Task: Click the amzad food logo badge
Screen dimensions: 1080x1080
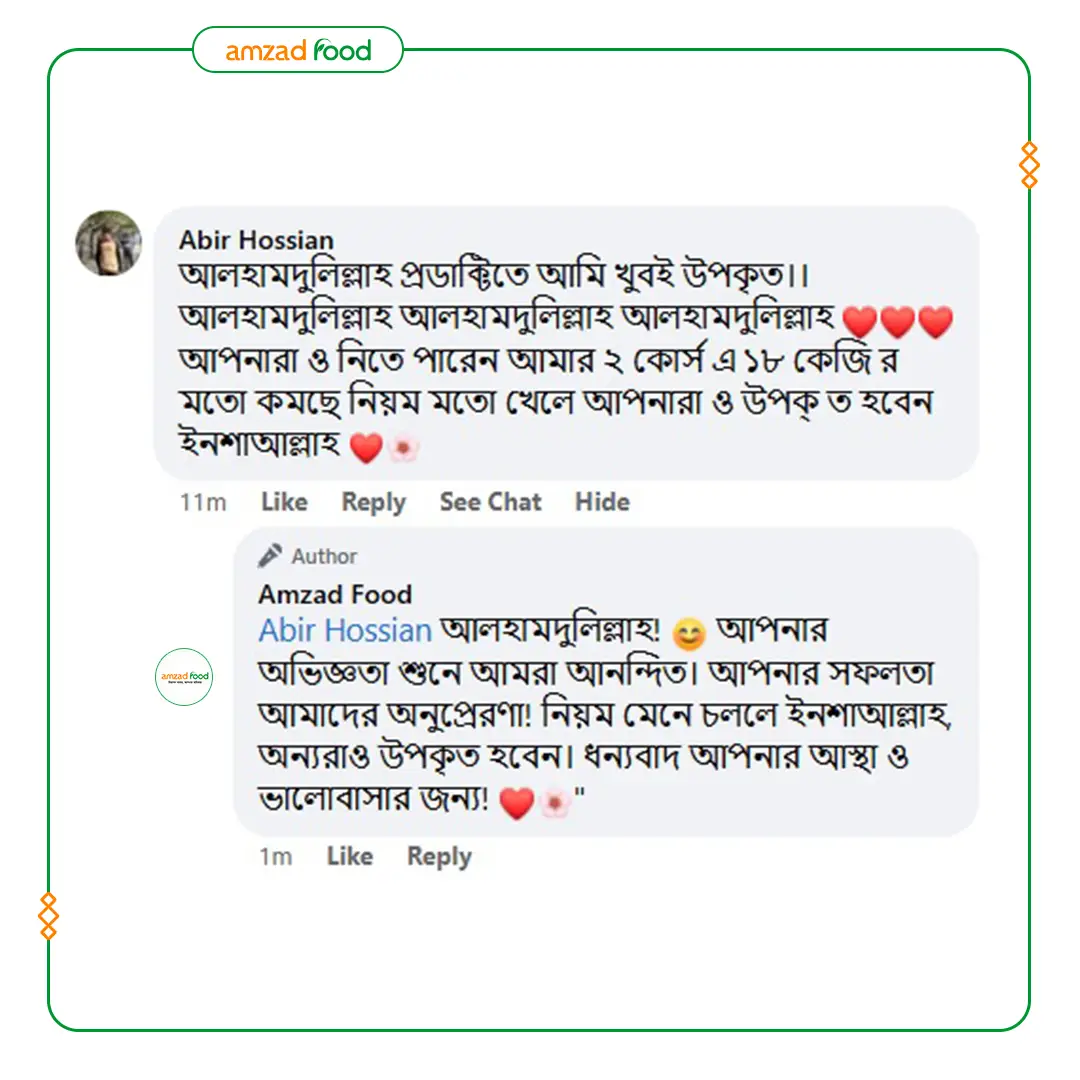Action: [298, 50]
